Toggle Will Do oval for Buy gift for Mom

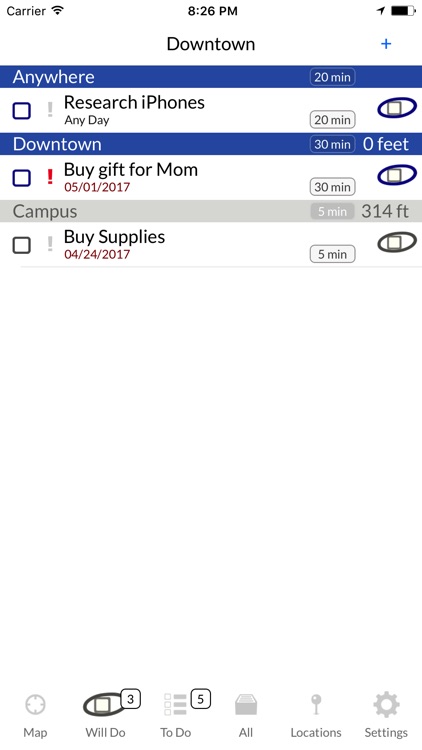(397, 175)
